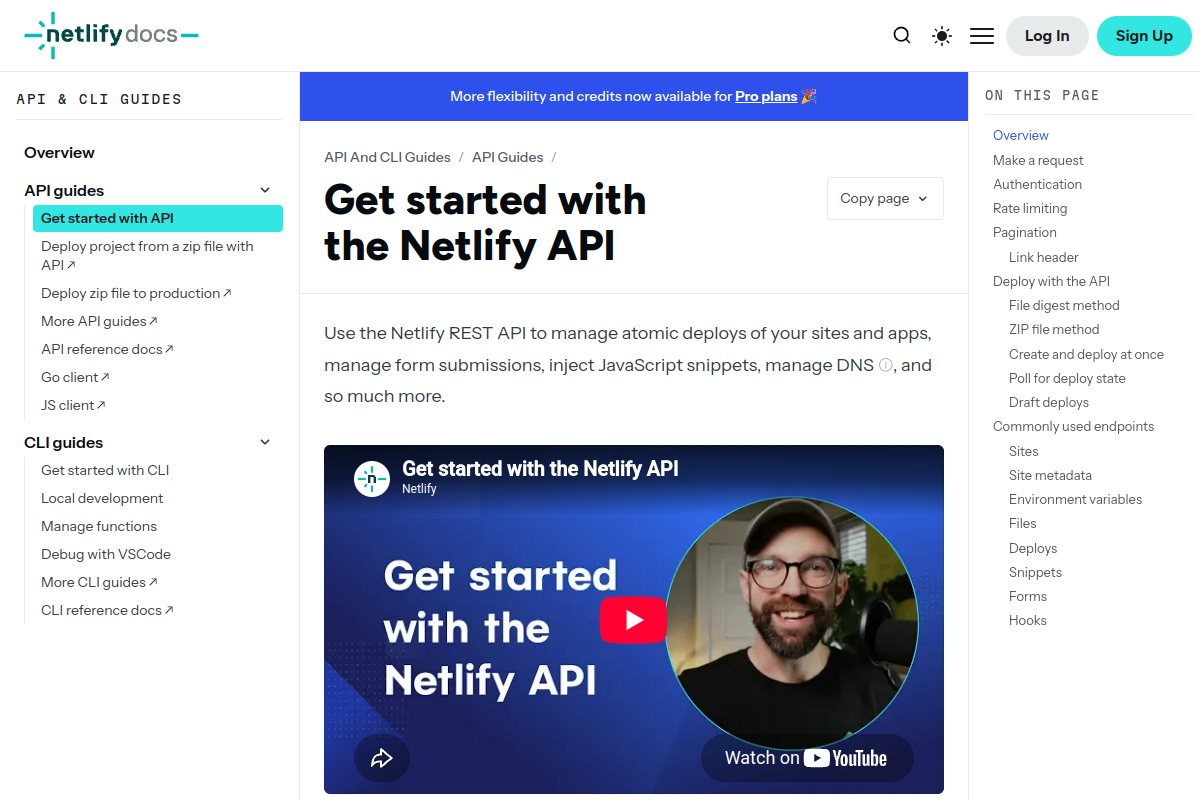The height and width of the screenshot is (800, 1200).
Task: Jump to Snippets subsection
Action: 1035,572
